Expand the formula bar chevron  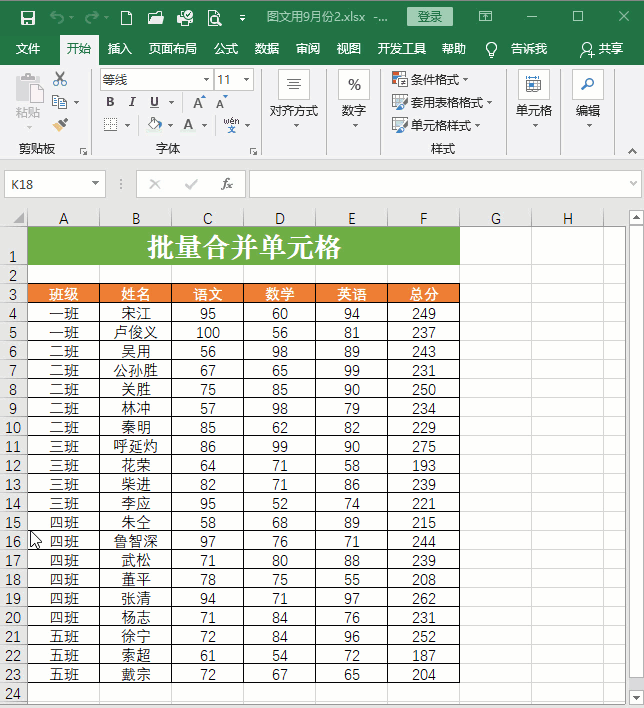tap(634, 184)
